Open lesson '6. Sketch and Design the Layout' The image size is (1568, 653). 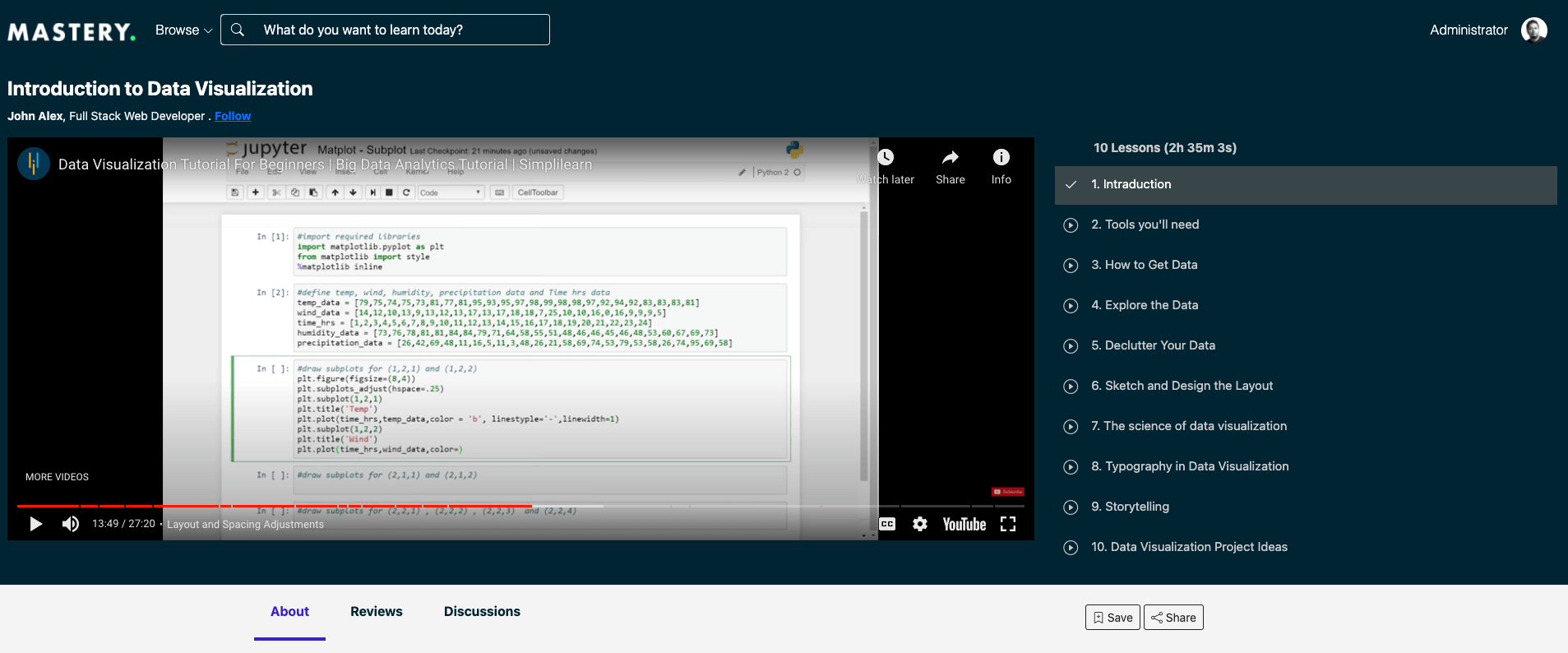(x=1182, y=386)
